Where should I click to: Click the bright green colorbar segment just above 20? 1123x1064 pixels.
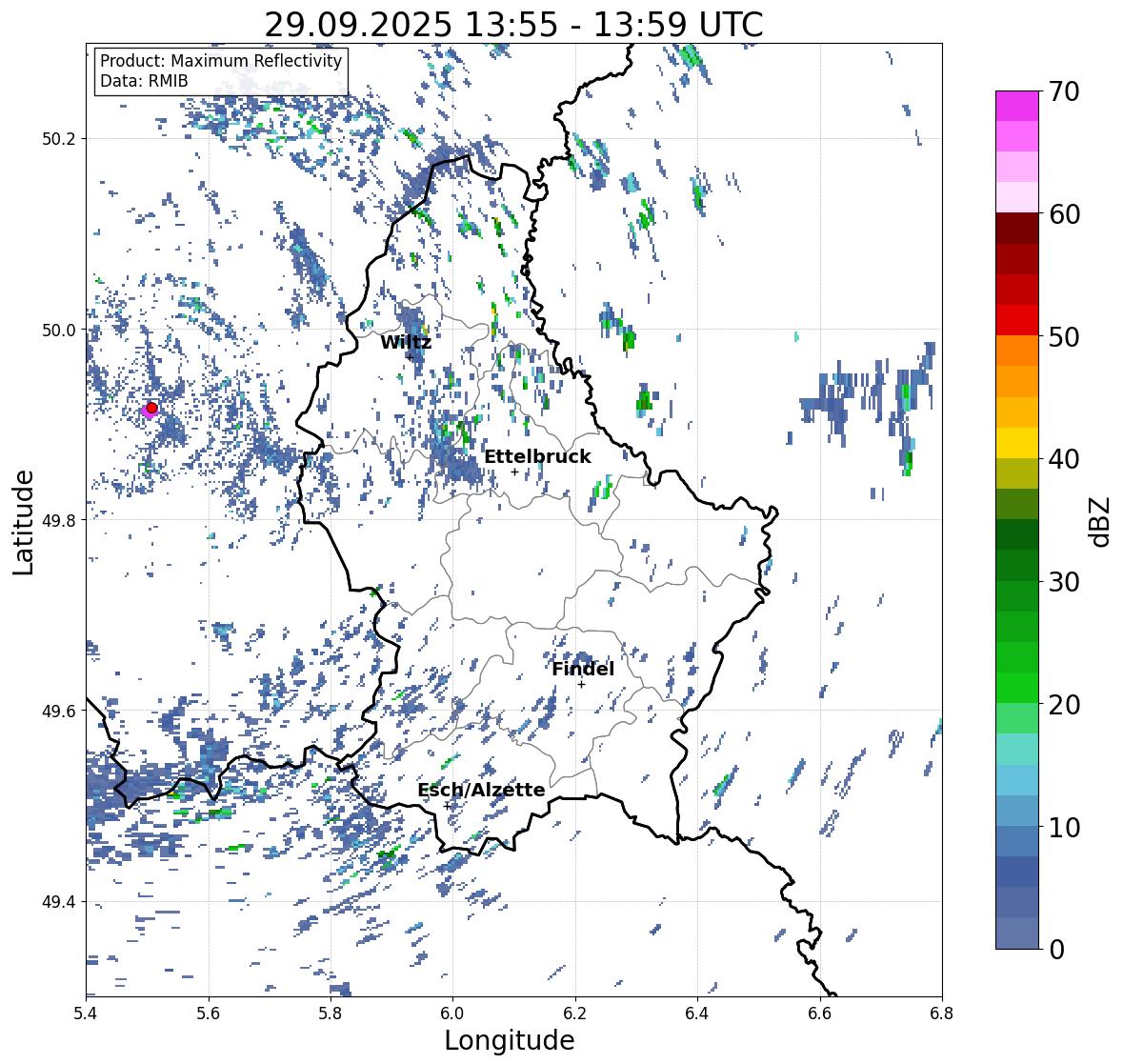(1017, 688)
